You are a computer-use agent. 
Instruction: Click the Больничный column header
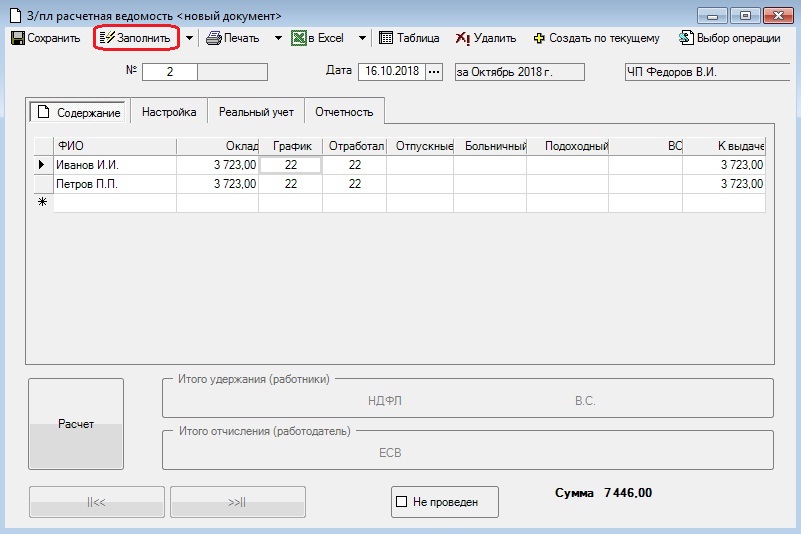coord(490,146)
